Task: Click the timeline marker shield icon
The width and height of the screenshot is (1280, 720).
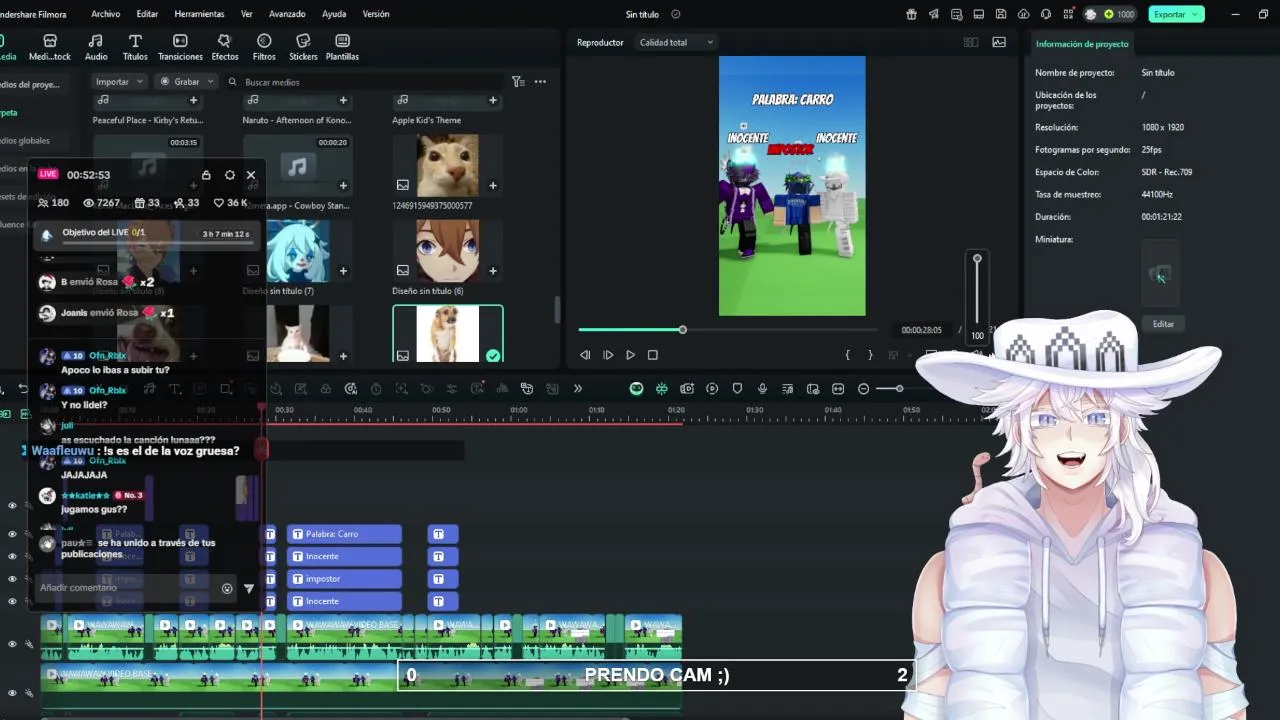Action: coord(737,389)
